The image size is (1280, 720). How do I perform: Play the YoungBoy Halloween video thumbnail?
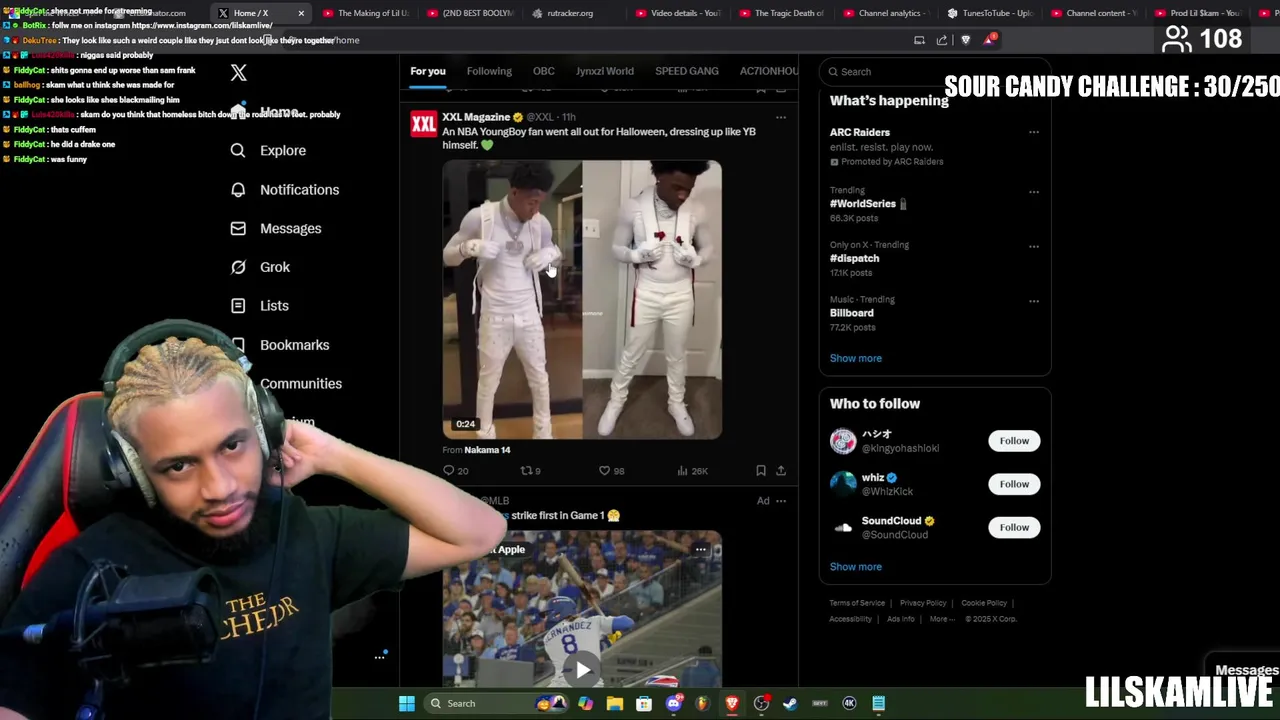[x=582, y=299]
